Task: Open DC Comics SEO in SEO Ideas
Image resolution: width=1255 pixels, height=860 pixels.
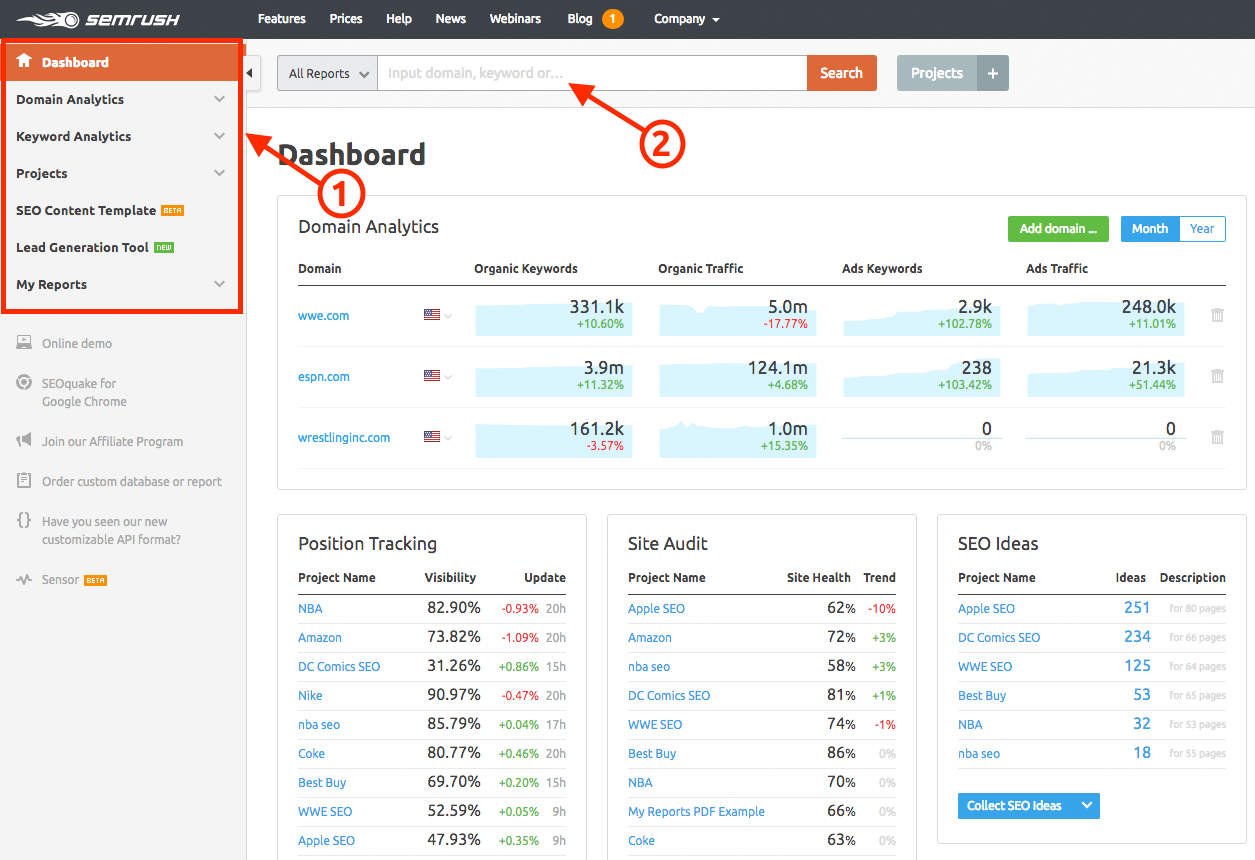Action: coord(999,637)
